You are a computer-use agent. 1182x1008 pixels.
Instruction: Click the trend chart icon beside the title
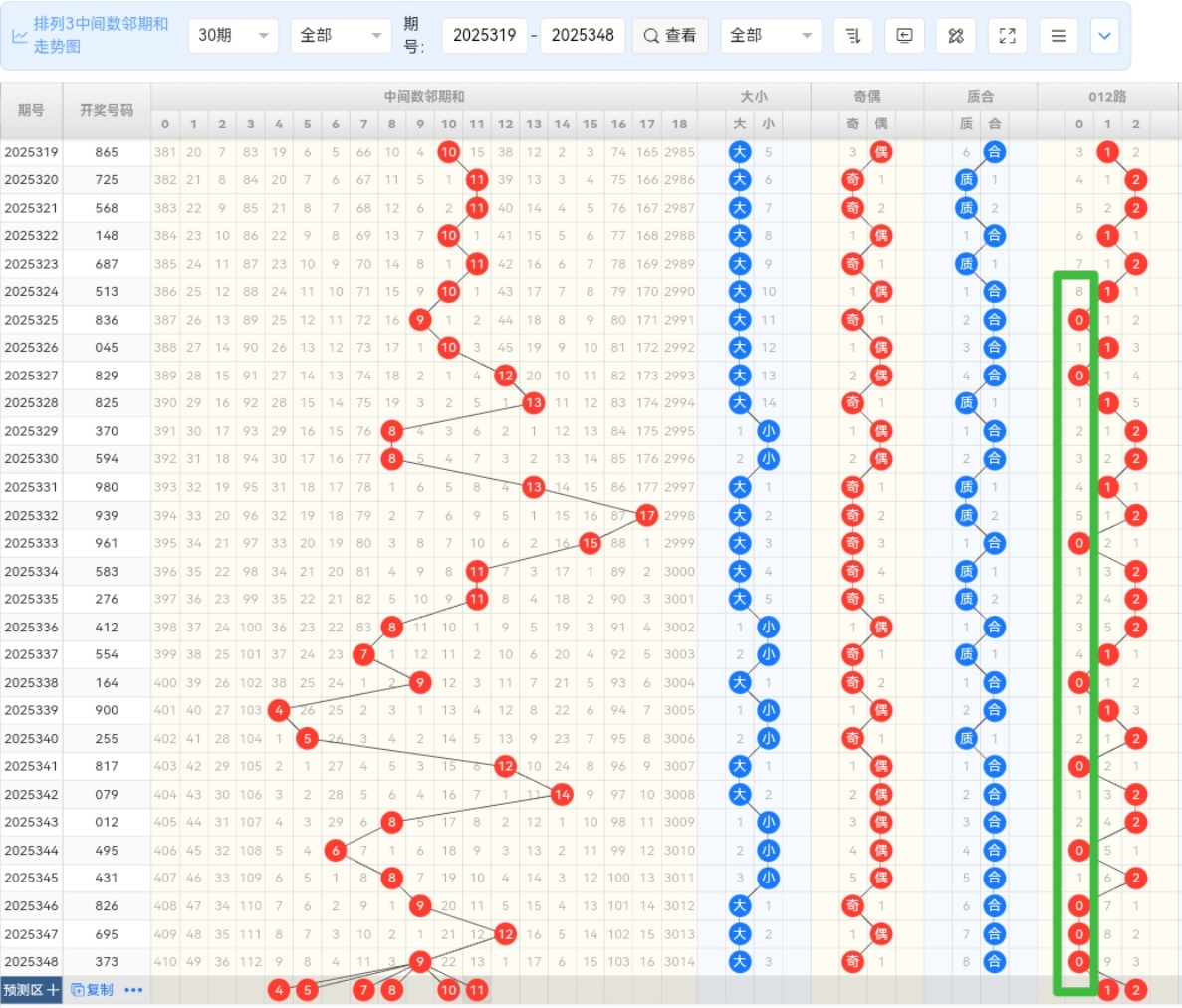pos(20,36)
